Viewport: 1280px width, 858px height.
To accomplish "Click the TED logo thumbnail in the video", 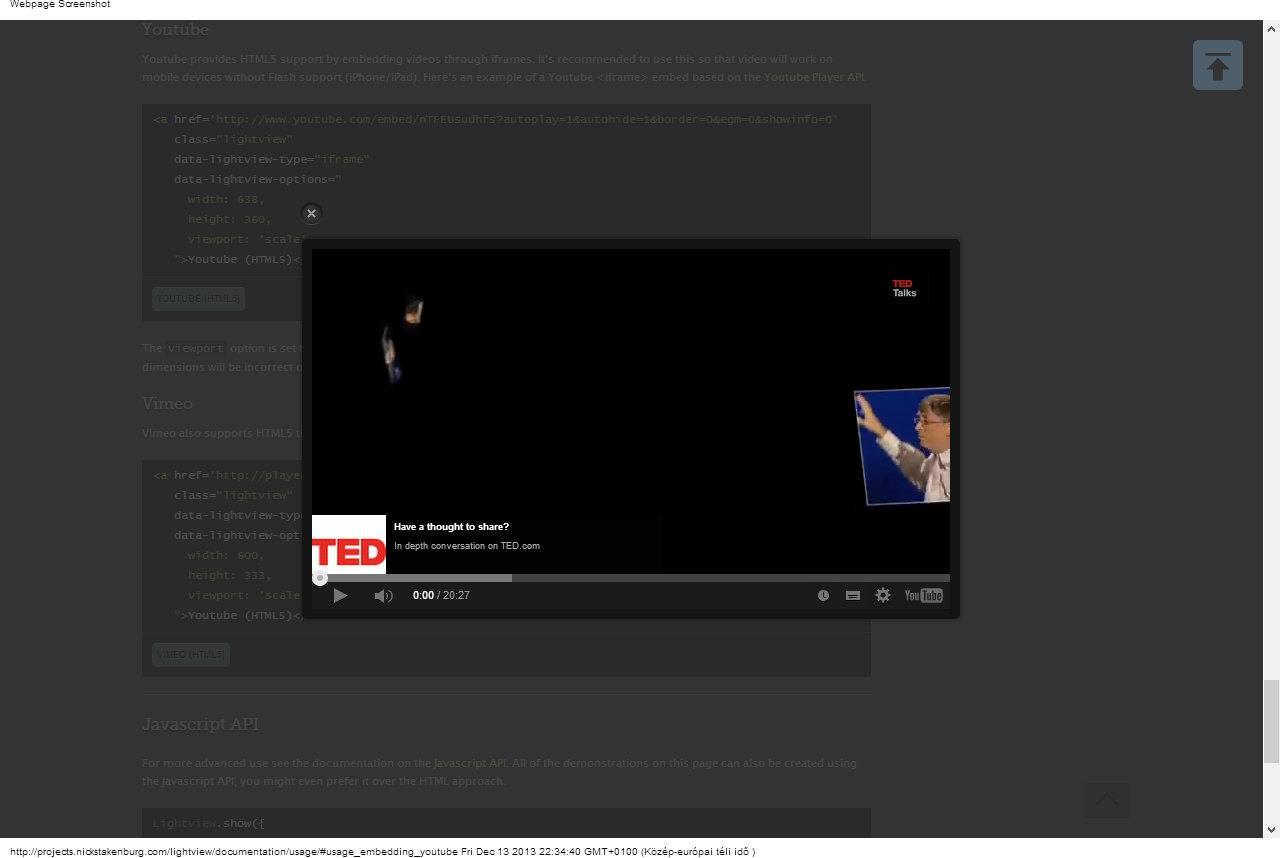I will tap(349, 544).
